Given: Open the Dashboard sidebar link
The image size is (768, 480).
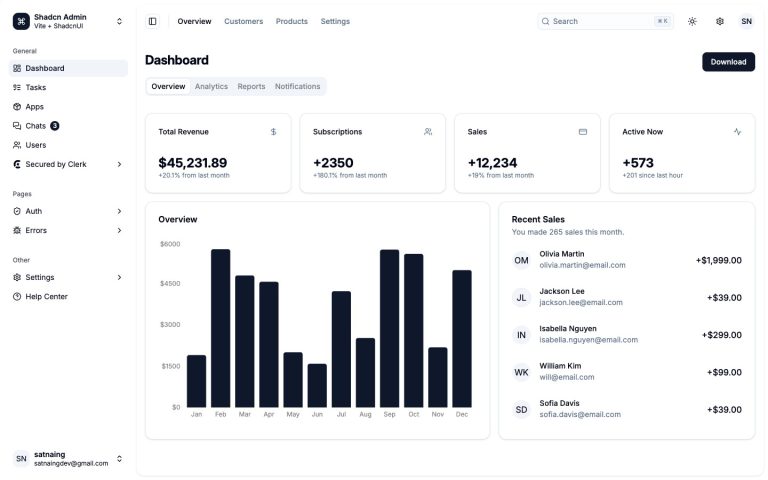Looking at the screenshot, I should (x=68, y=69).
